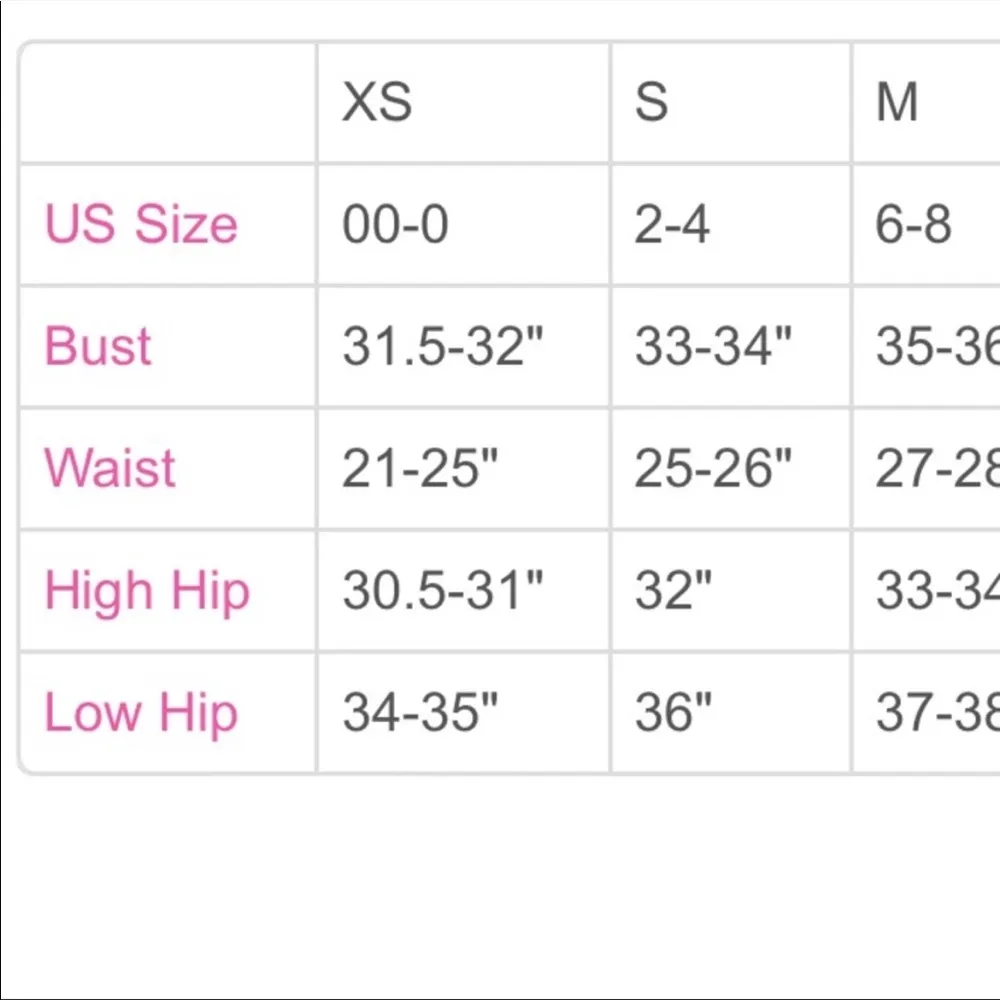Screen dimensions: 1000x1000
Task: Select the S size column header
Action: 651,102
